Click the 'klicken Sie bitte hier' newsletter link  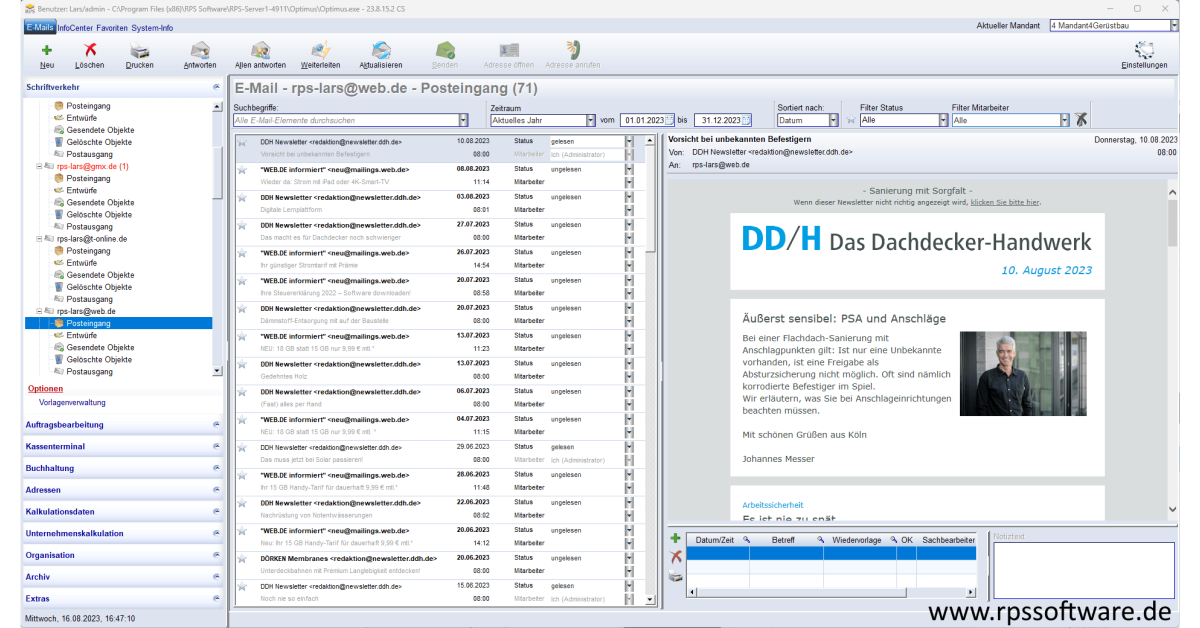click(x=1004, y=202)
